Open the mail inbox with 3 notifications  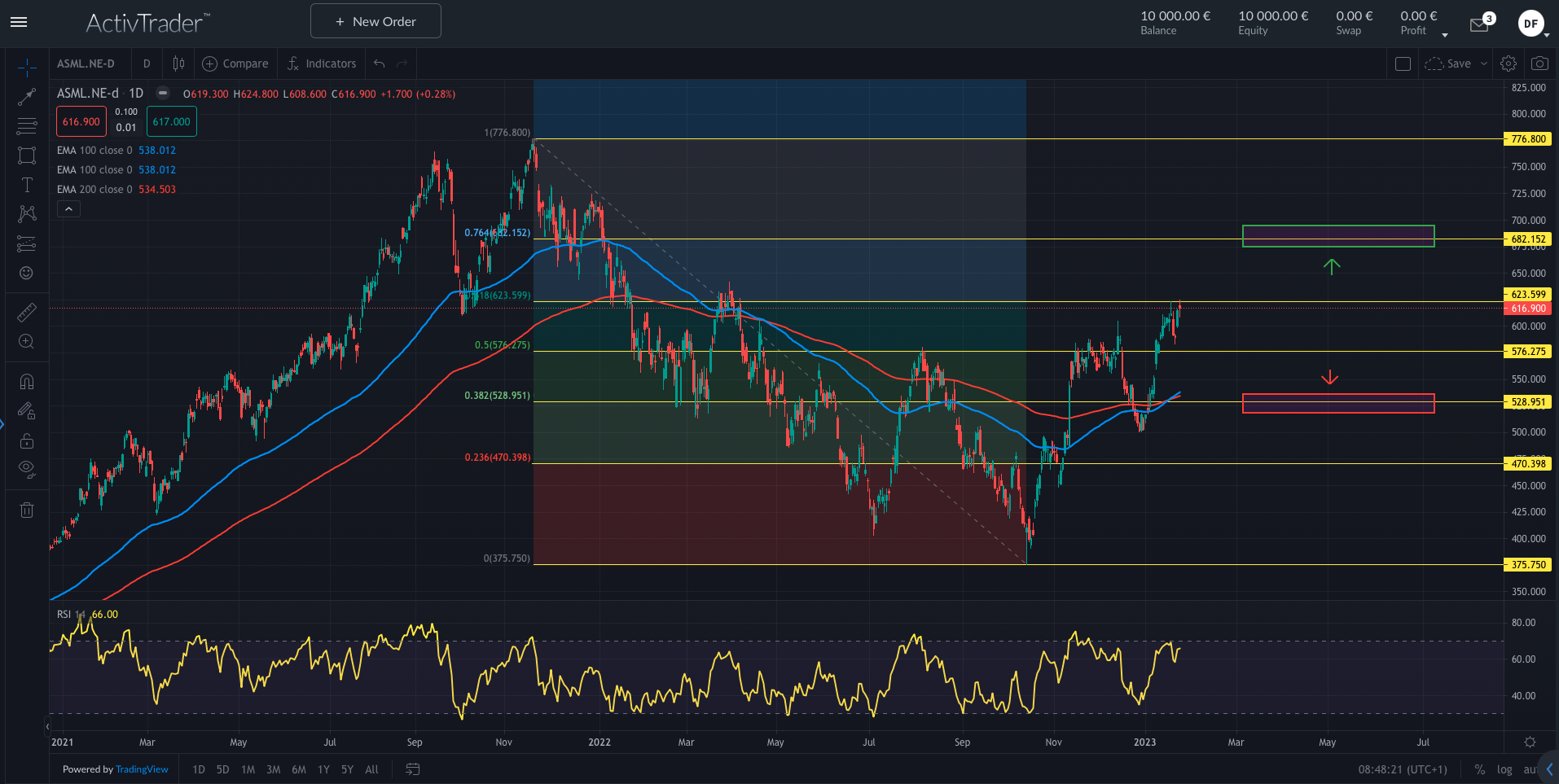pyautogui.click(x=1479, y=24)
